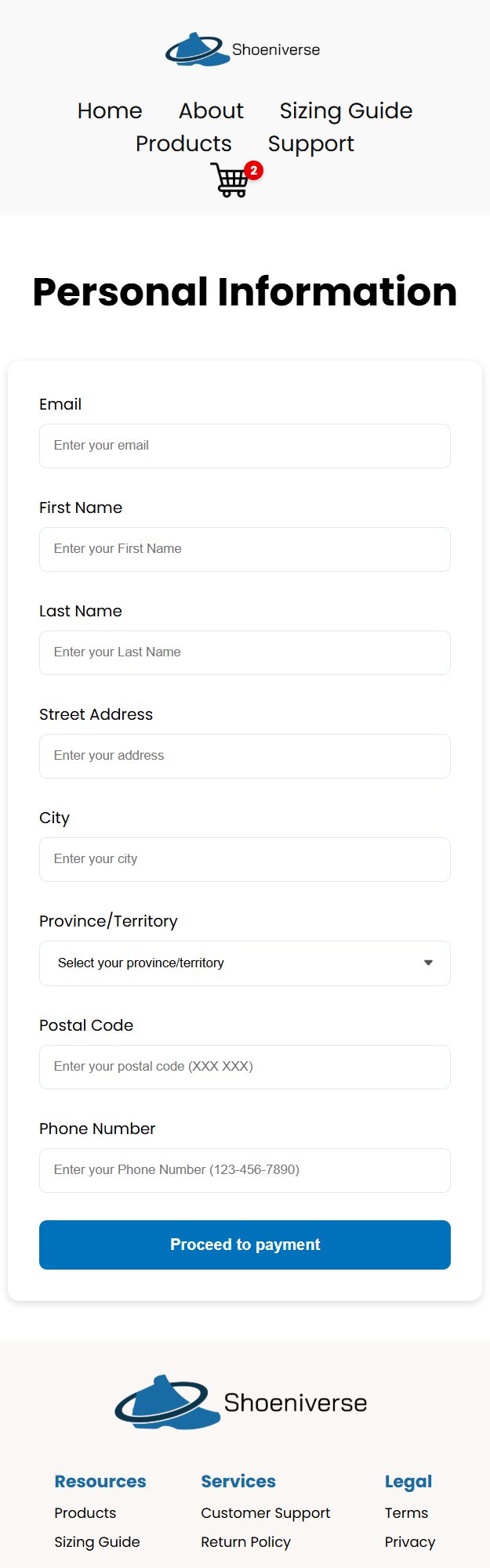Viewport: 490px width, 1568px height.
Task: Select the Last Name text box
Action: [x=245, y=652]
